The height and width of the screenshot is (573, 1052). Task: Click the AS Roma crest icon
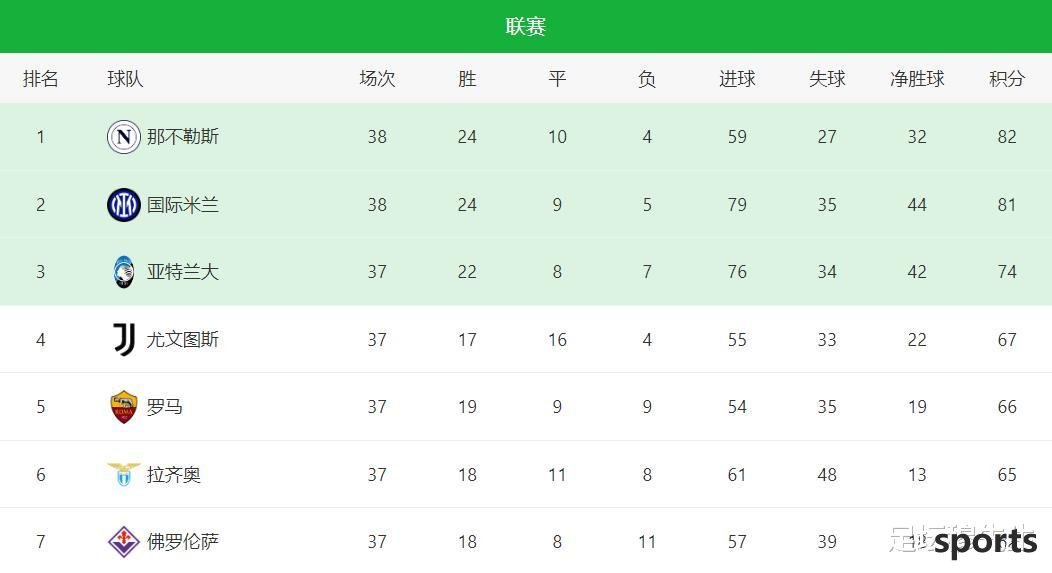click(x=123, y=407)
